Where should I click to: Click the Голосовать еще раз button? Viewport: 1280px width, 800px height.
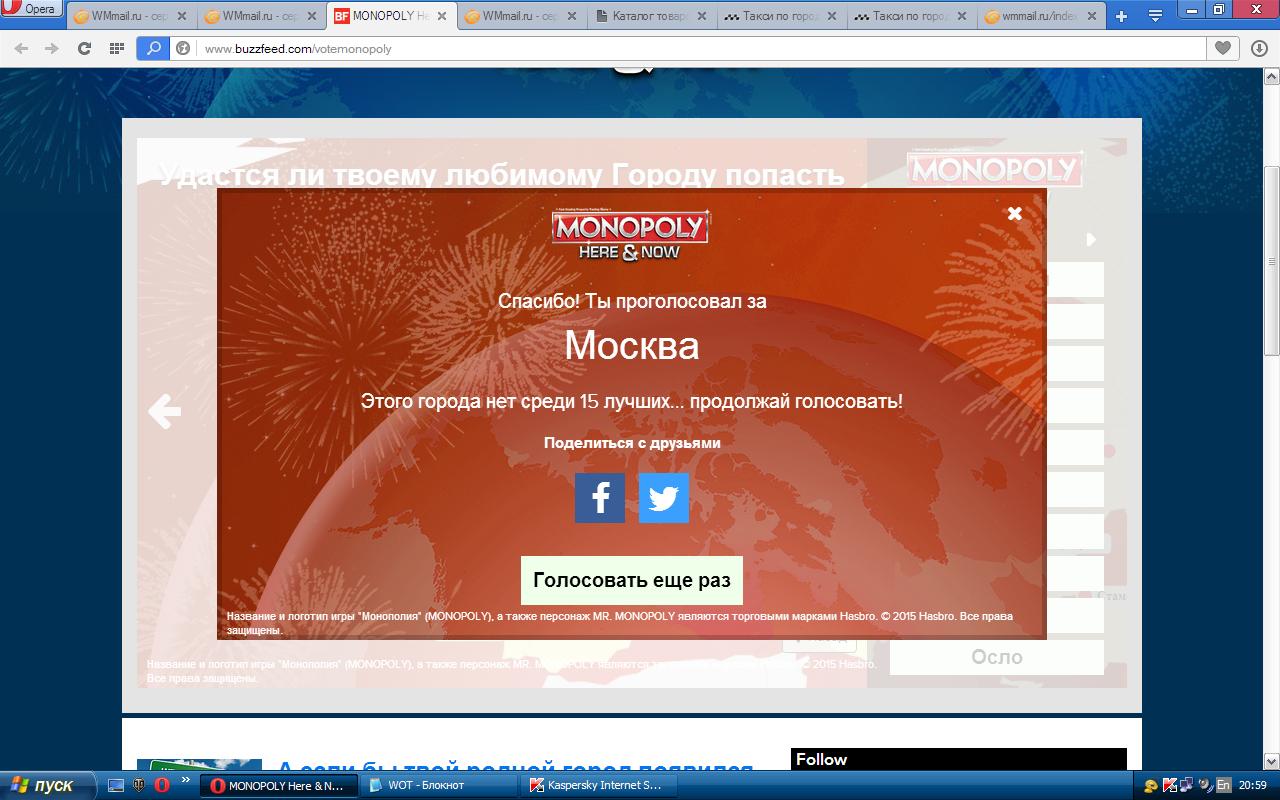pos(632,580)
